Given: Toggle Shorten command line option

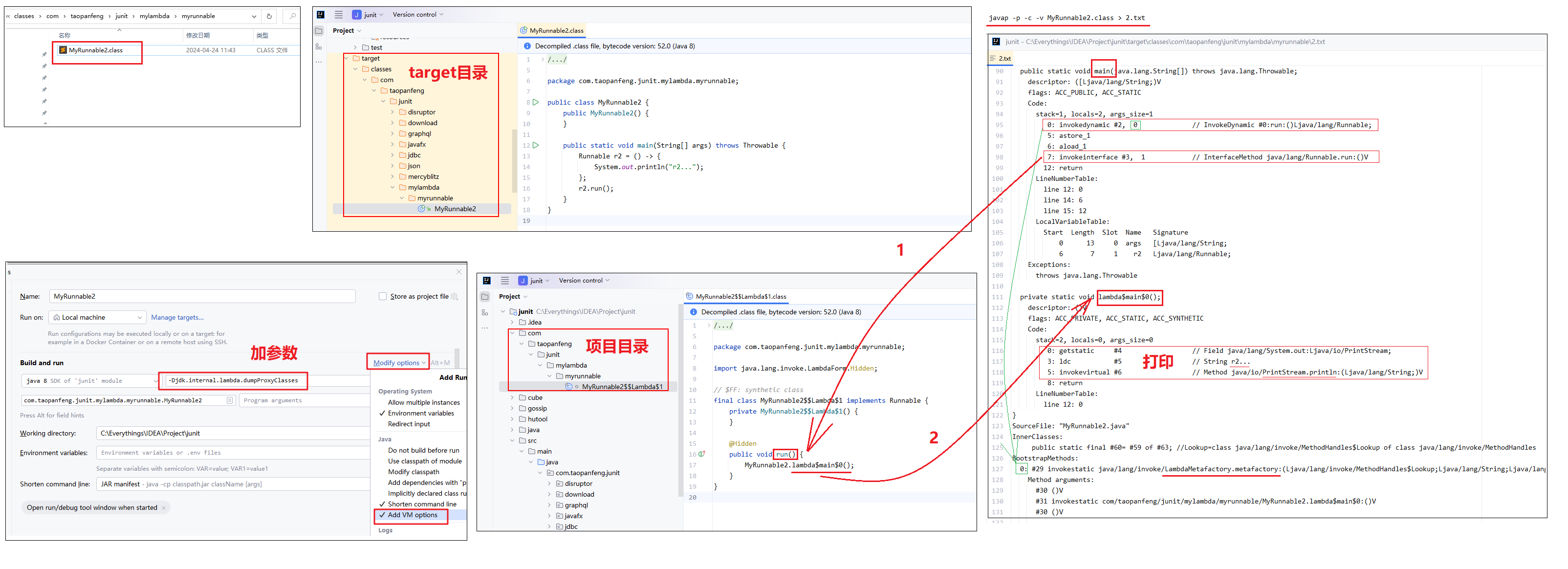Looking at the screenshot, I should [421, 504].
